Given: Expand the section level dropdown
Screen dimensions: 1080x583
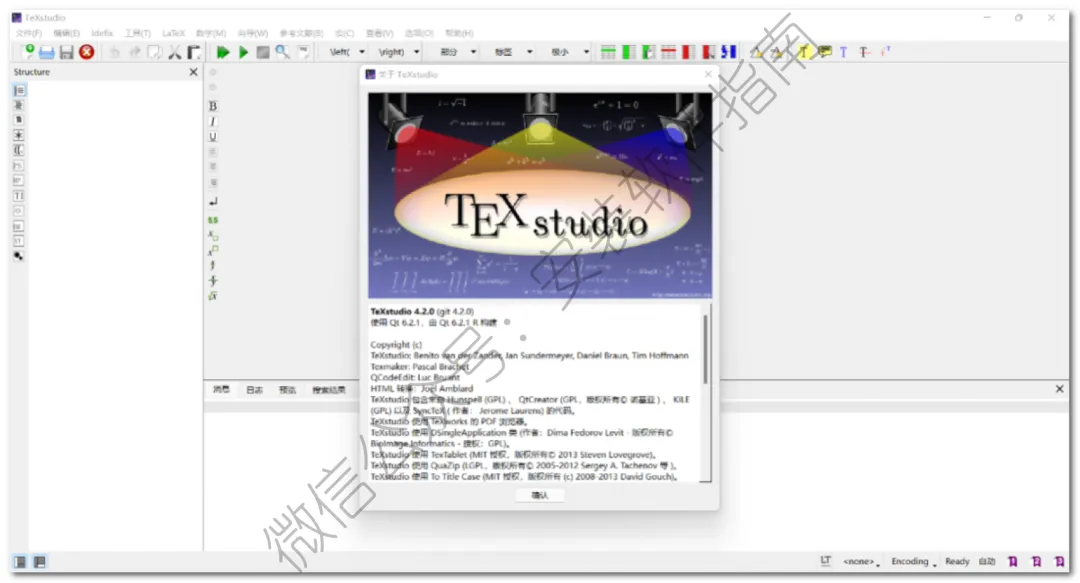Looking at the screenshot, I should (472, 52).
